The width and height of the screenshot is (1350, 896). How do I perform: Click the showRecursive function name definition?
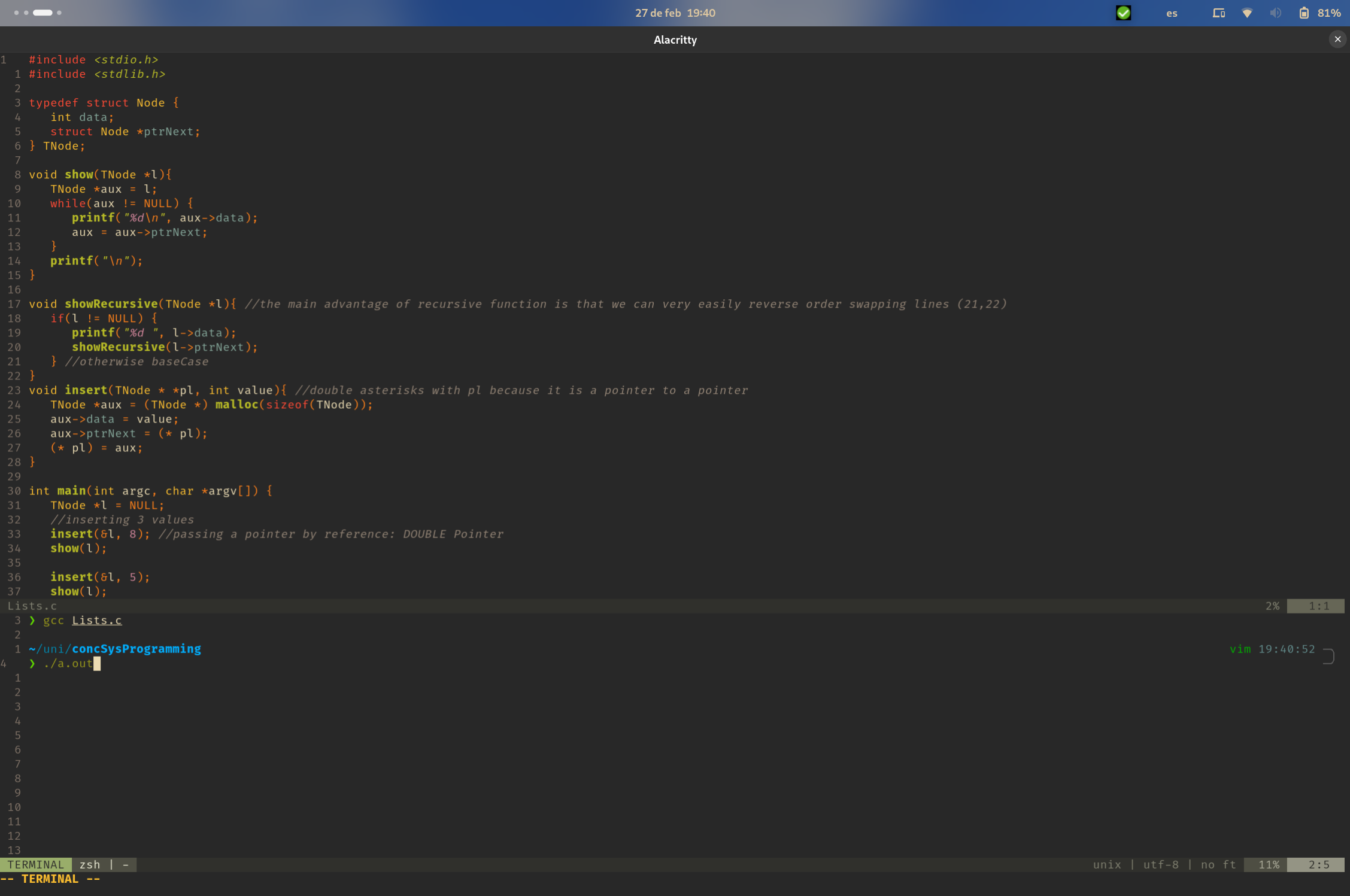coord(111,304)
